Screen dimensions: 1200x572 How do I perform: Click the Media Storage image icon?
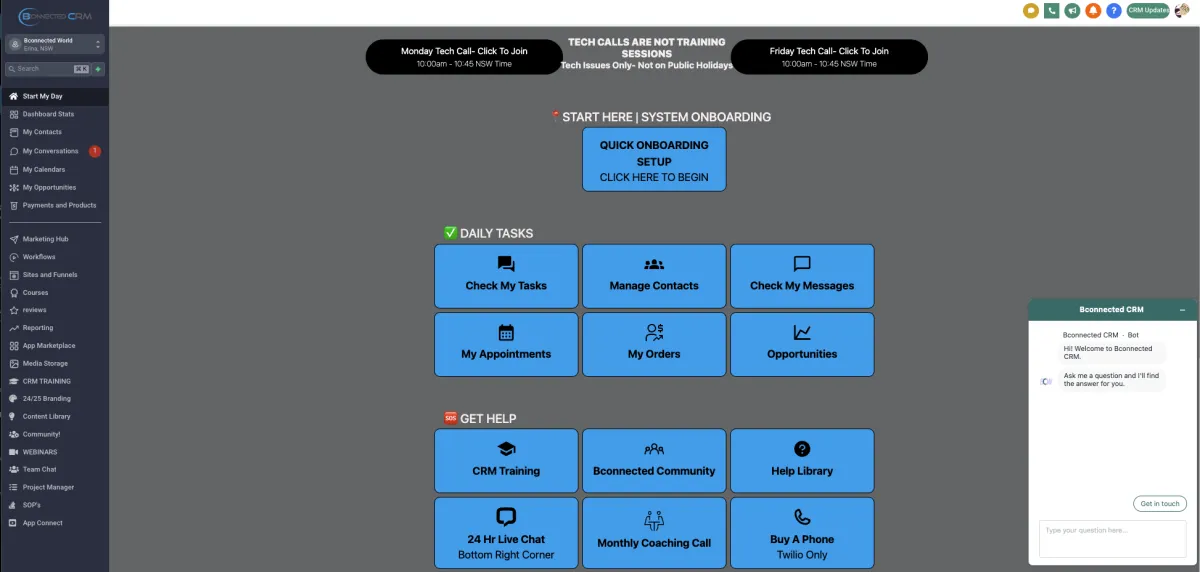(x=14, y=363)
